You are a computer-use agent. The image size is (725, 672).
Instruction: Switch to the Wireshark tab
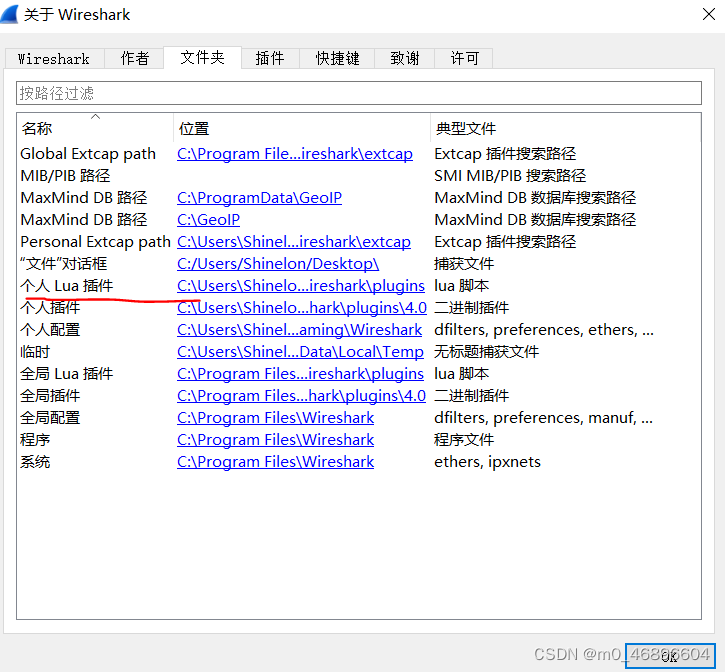pyautogui.click(x=54, y=59)
